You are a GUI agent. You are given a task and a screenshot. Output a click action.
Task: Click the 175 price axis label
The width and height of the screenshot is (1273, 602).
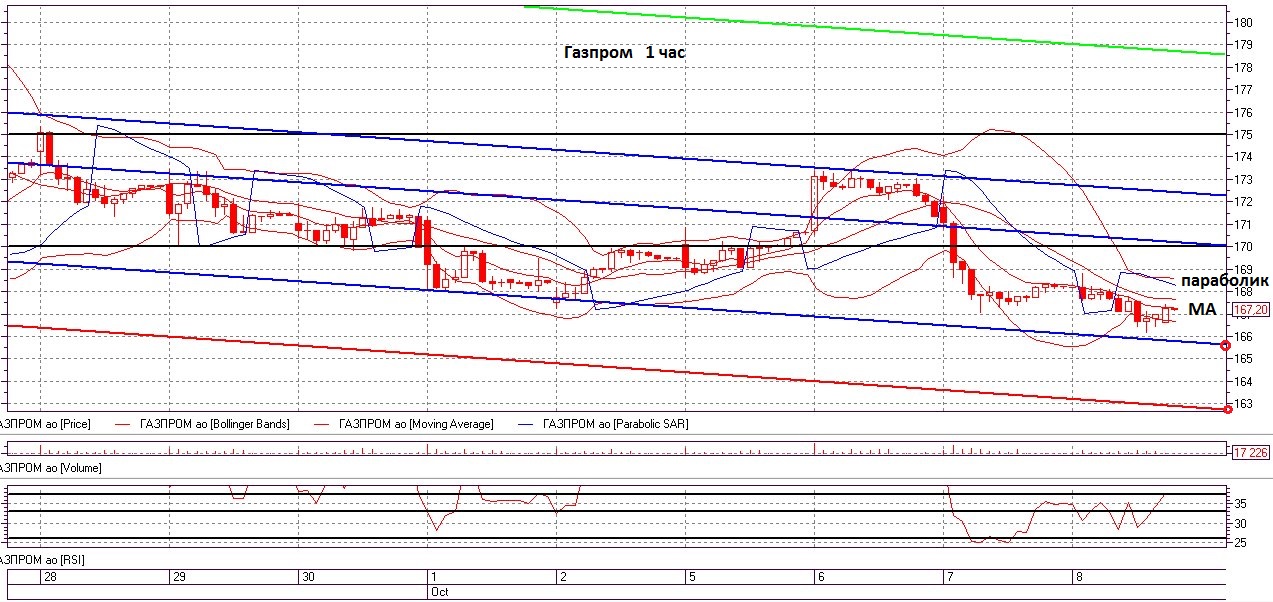1243,135
